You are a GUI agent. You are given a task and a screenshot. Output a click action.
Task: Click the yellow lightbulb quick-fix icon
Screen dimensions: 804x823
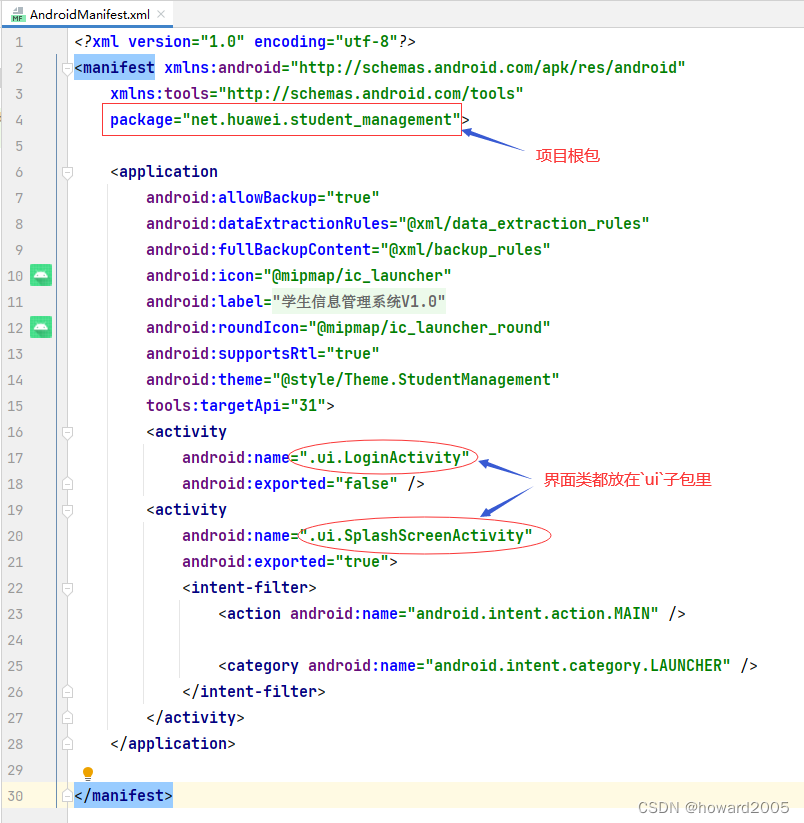(88, 773)
